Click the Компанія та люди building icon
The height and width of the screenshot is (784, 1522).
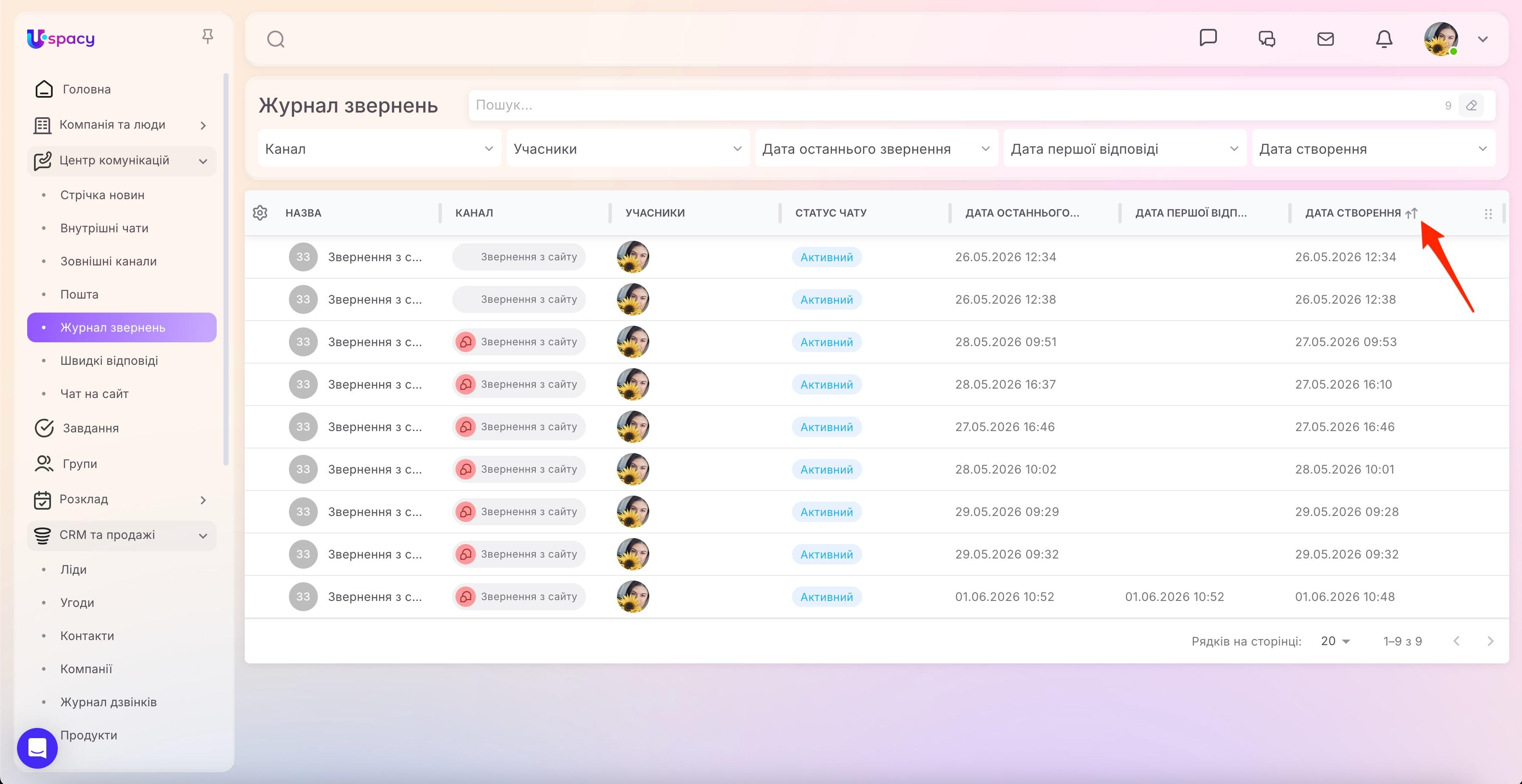point(42,125)
